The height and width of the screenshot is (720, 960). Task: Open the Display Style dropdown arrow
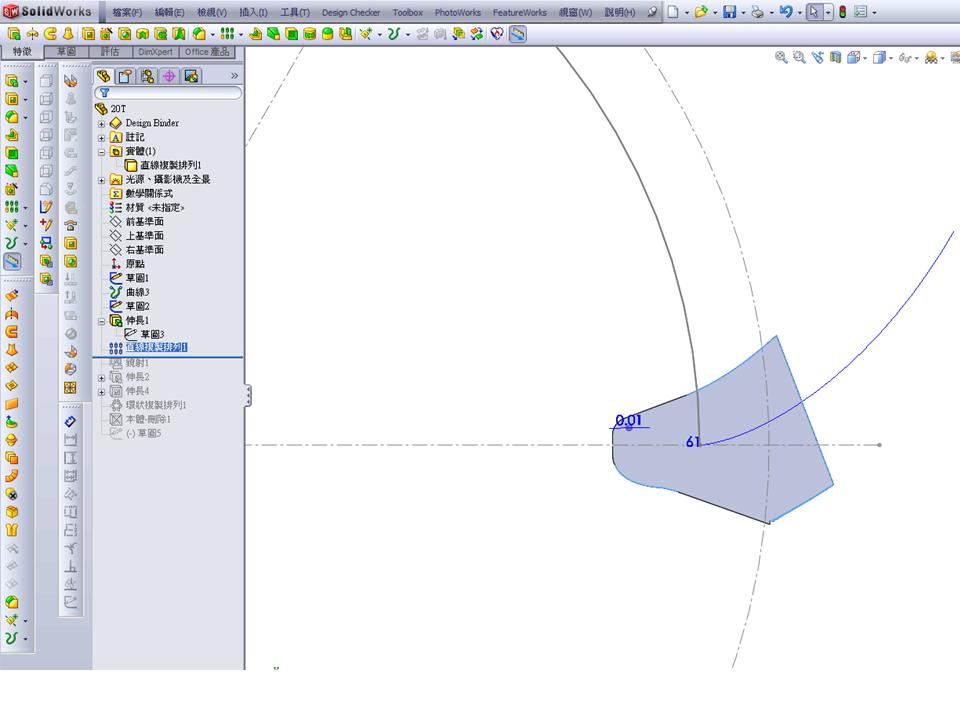(x=890, y=59)
